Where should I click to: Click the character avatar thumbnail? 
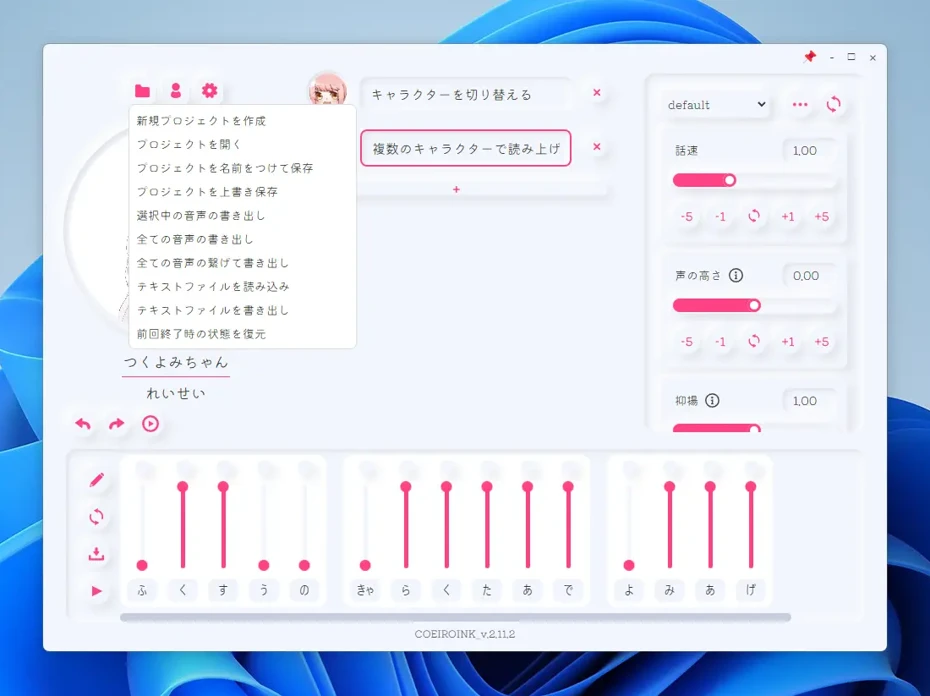pyautogui.click(x=327, y=91)
